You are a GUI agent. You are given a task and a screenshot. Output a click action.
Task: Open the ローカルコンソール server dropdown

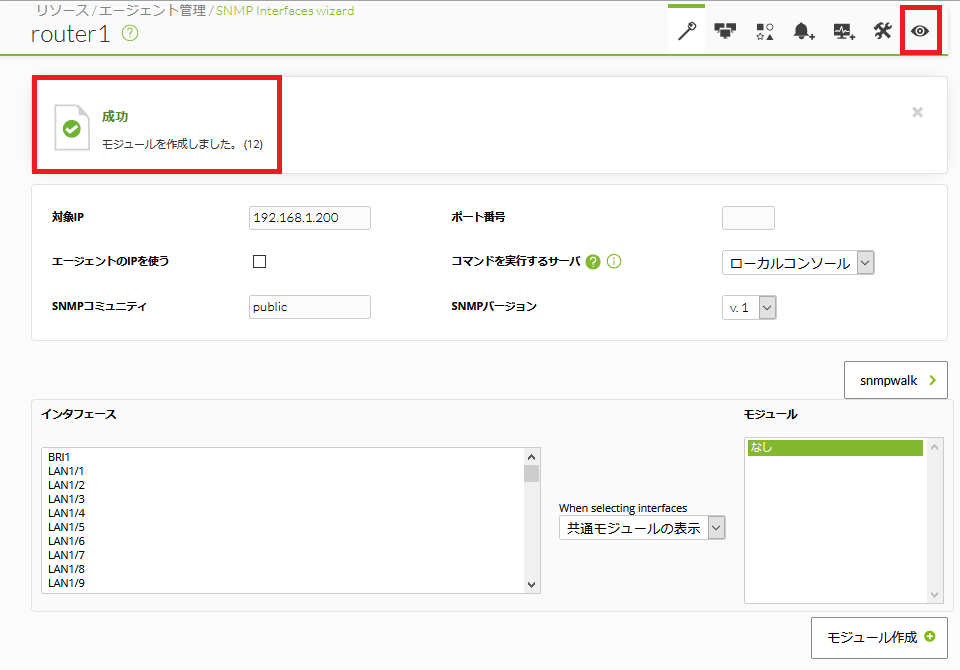tap(798, 263)
